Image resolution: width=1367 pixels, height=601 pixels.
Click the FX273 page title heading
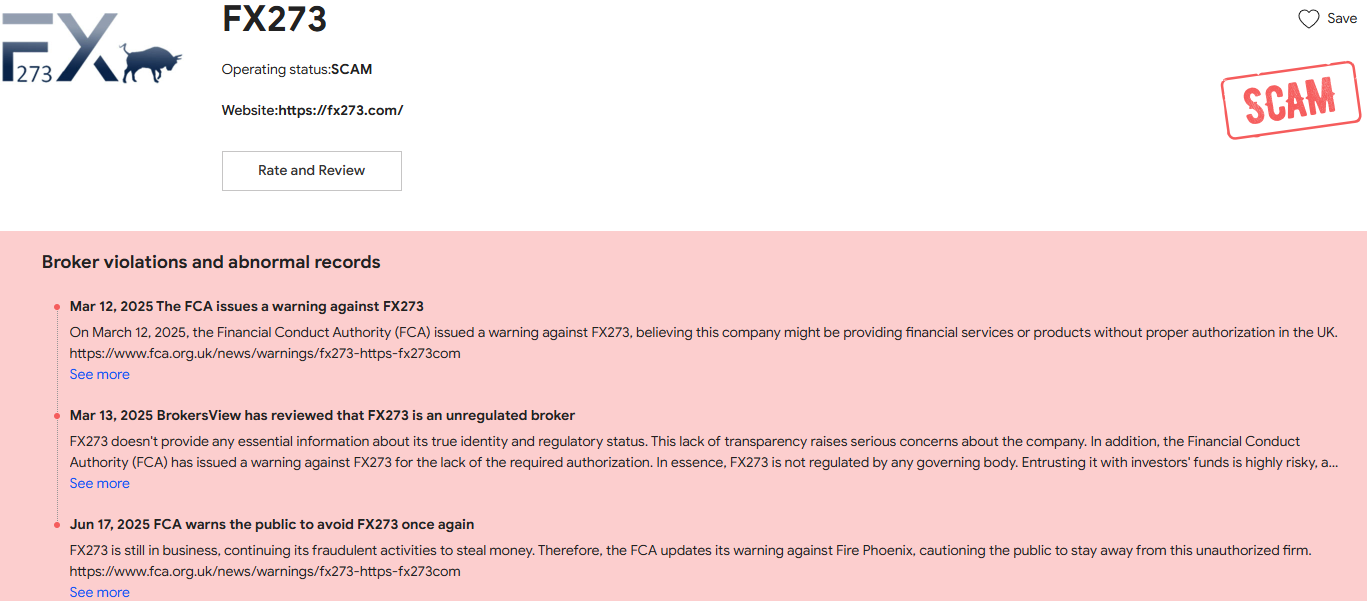[x=274, y=19]
